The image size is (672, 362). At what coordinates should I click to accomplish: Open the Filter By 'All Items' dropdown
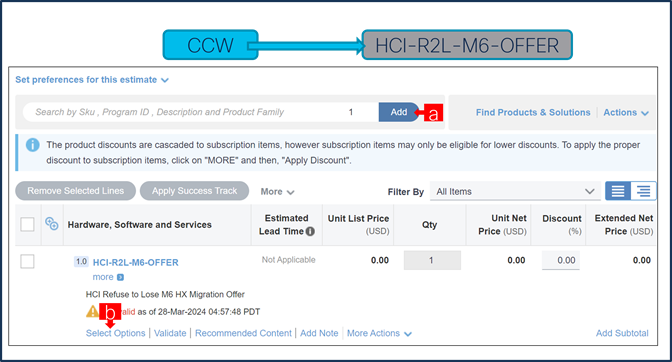pos(515,191)
